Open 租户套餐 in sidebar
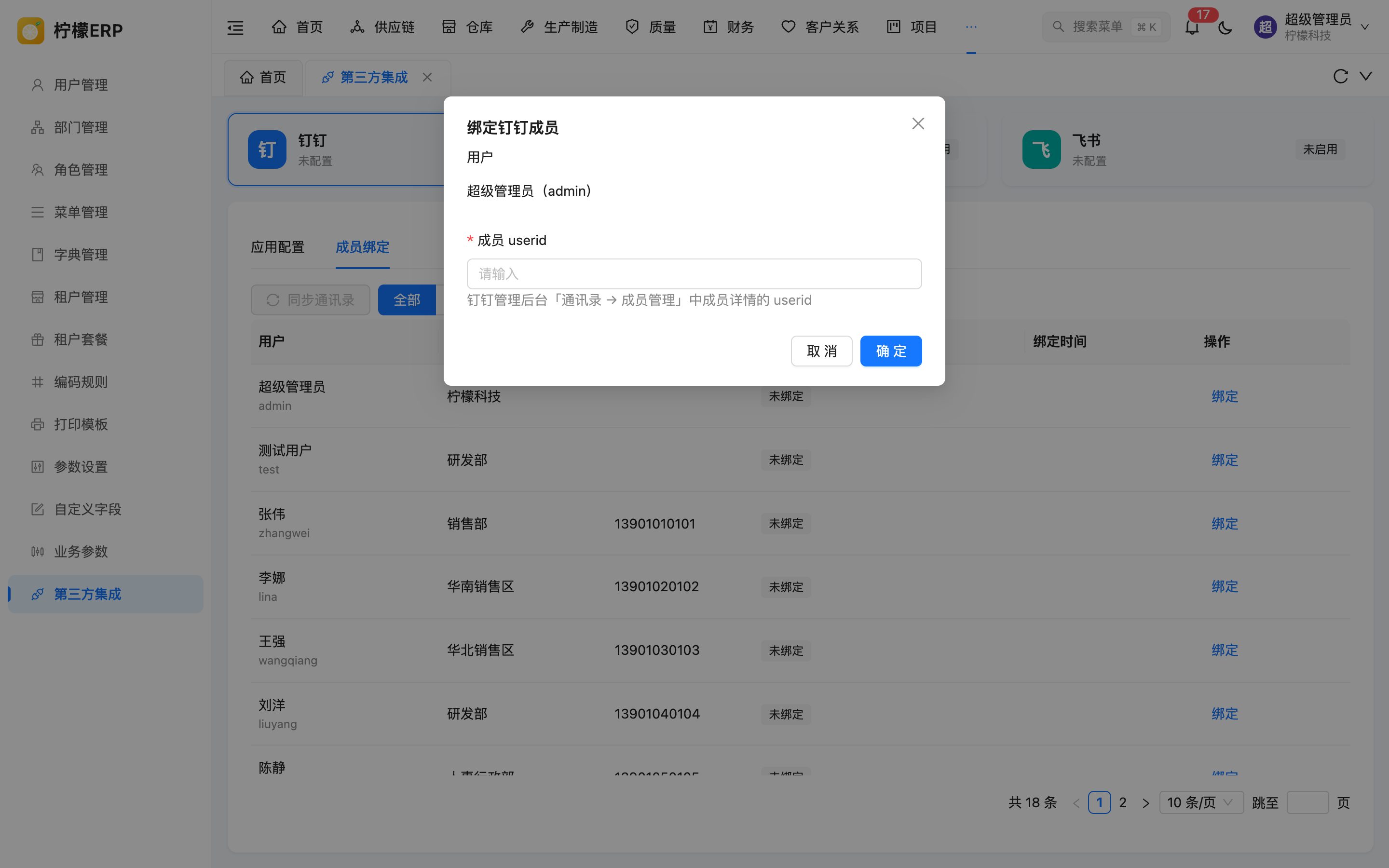The width and height of the screenshot is (1389, 868). [106, 340]
